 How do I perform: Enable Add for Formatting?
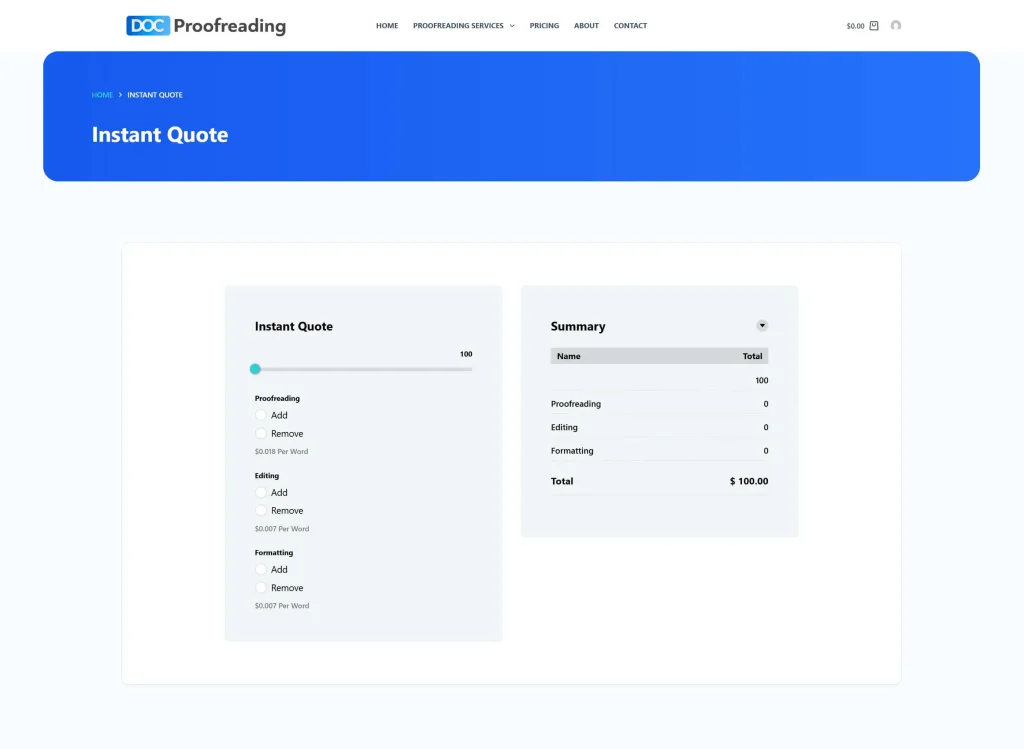click(261, 569)
